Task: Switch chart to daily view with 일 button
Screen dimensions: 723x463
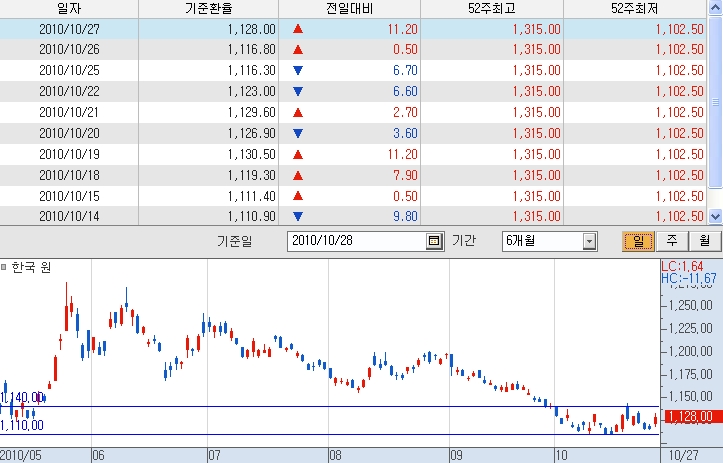Action: pyautogui.click(x=636, y=241)
